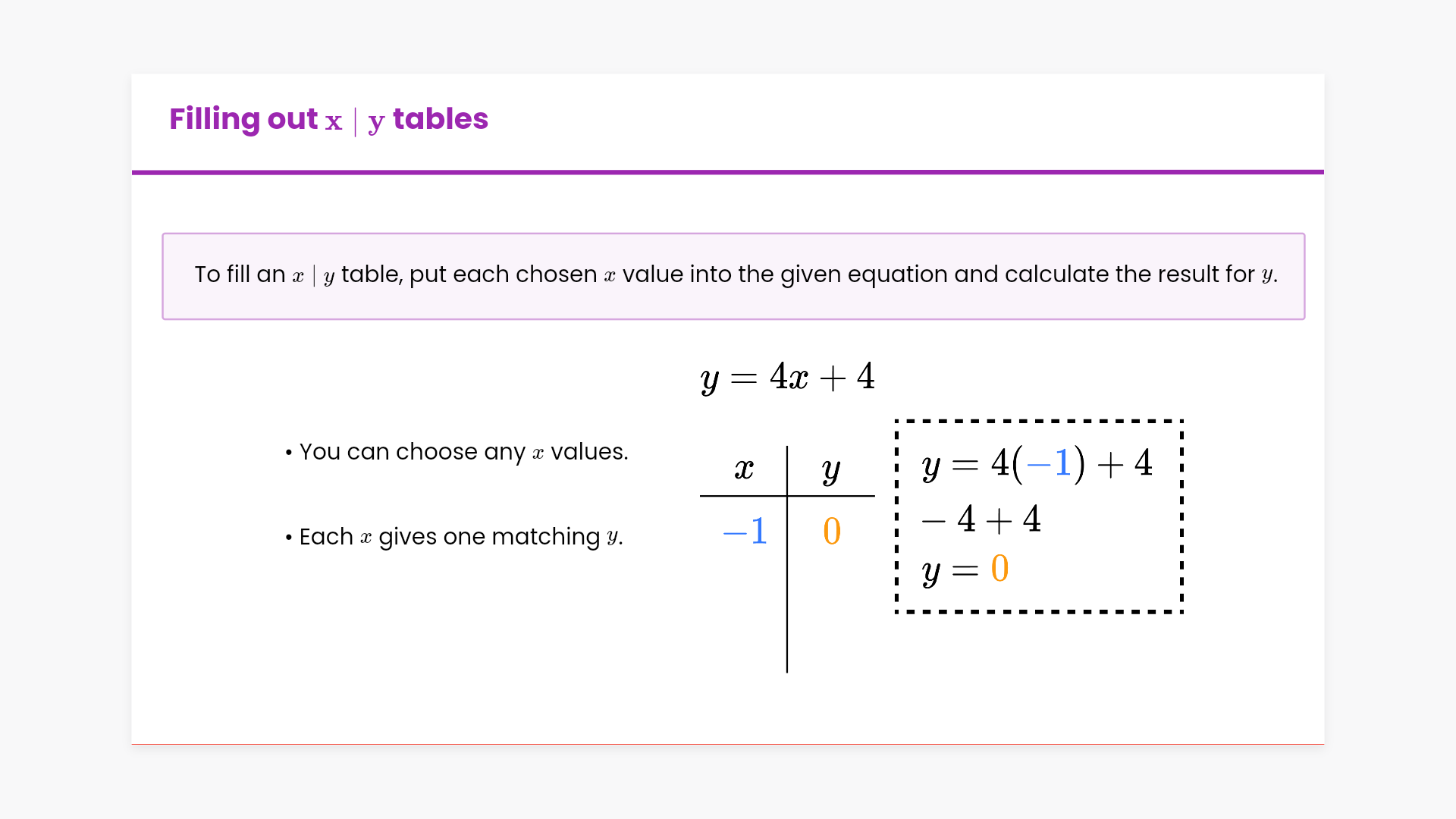This screenshot has height=819, width=1456.
Task: Click the slide title "Filling out x | y tables"
Action: click(x=328, y=119)
